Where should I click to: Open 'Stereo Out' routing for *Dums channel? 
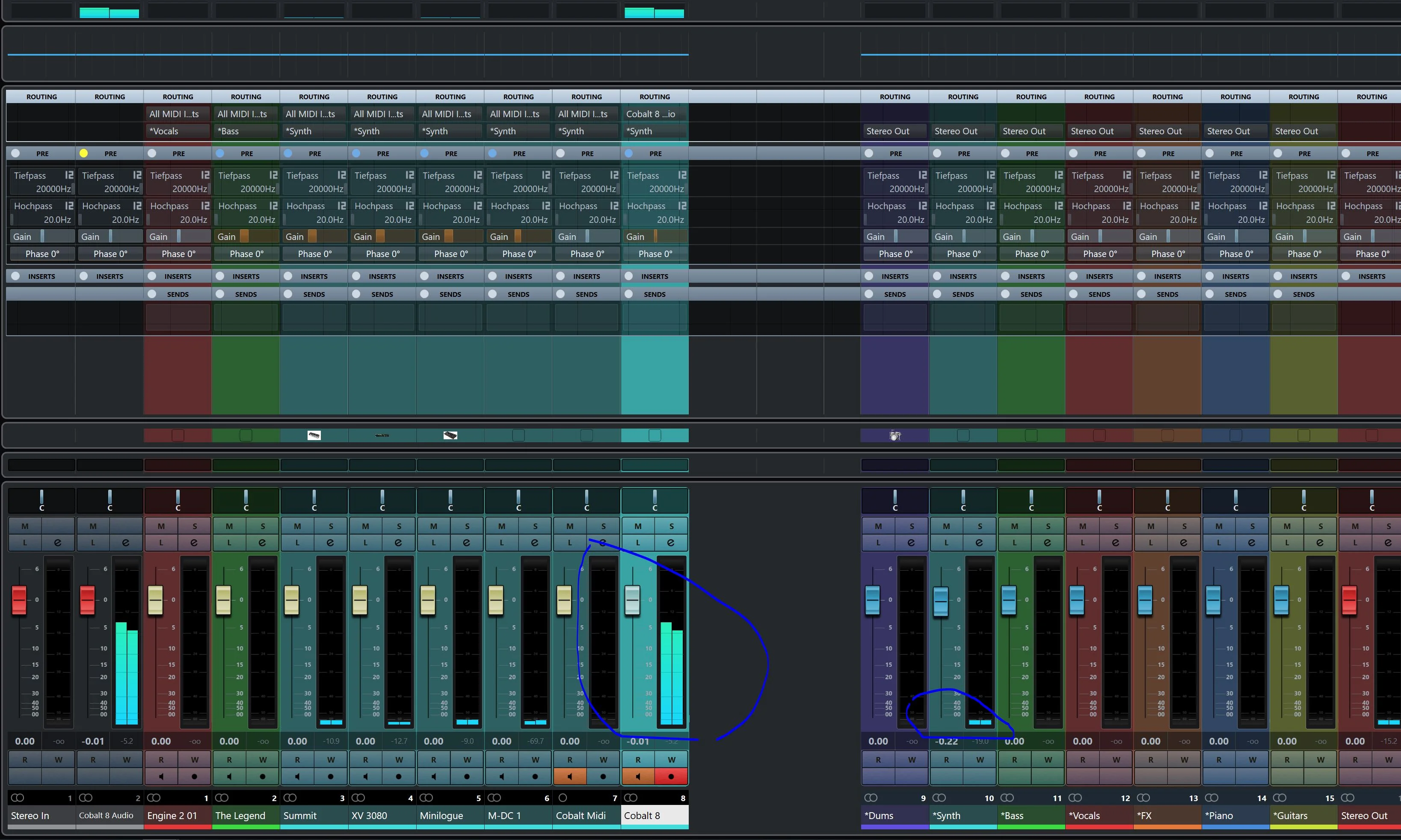pos(895,131)
